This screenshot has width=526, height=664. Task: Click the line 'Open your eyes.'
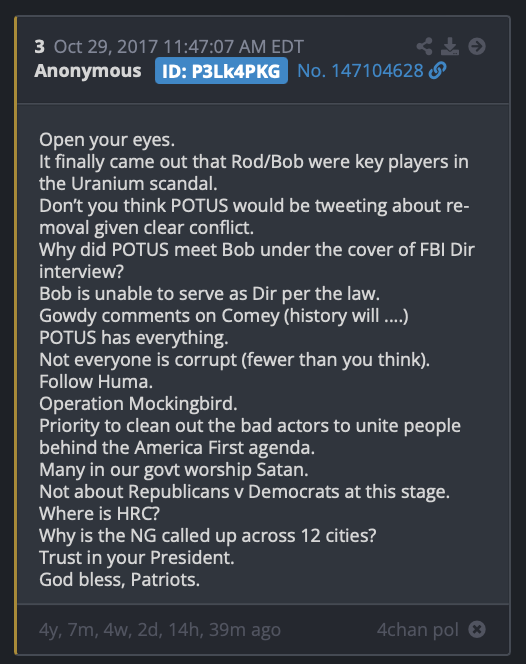point(107,140)
